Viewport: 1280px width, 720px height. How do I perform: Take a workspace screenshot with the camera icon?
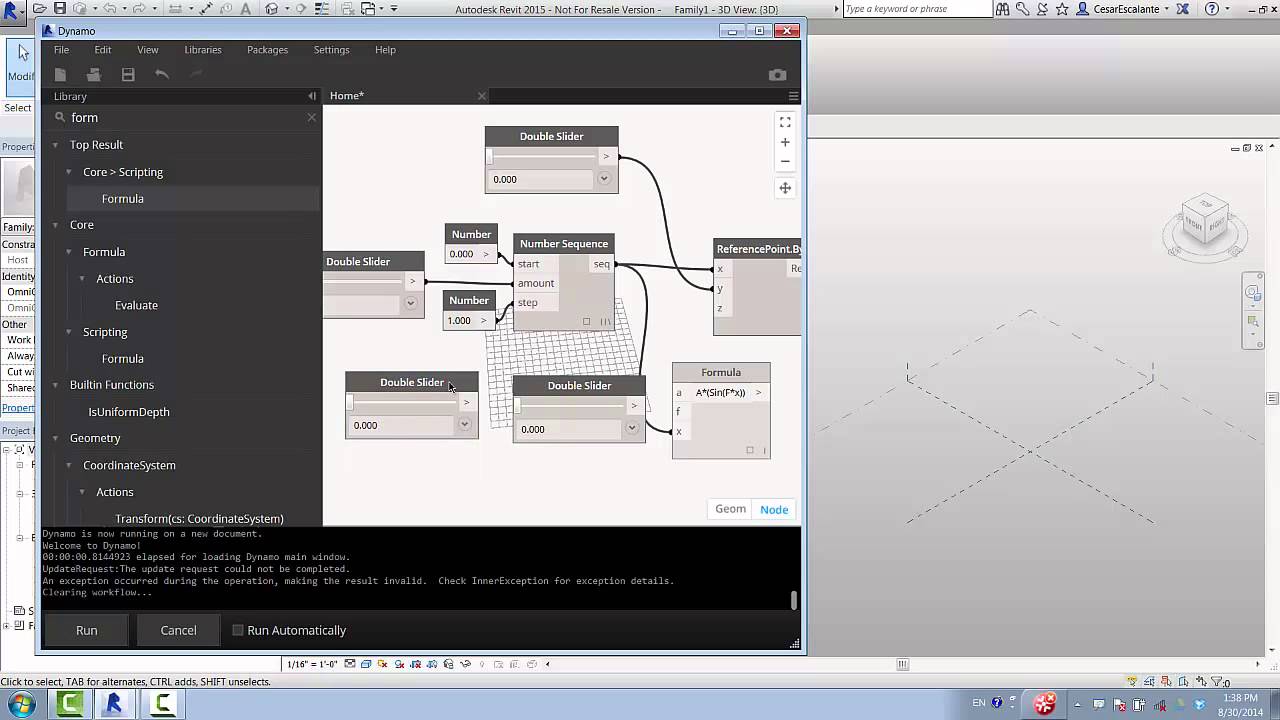point(778,74)
